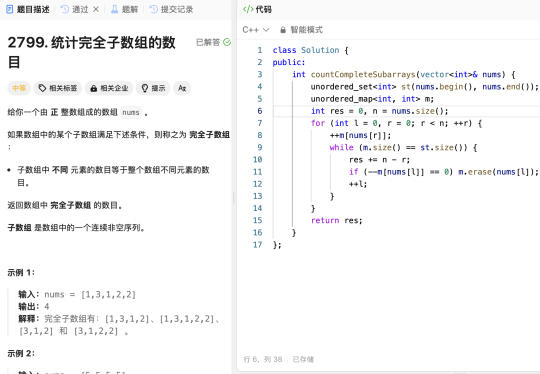Click the panel divider handle between description and code
This screenshot has height=374, width=540.
pos(234,198)
